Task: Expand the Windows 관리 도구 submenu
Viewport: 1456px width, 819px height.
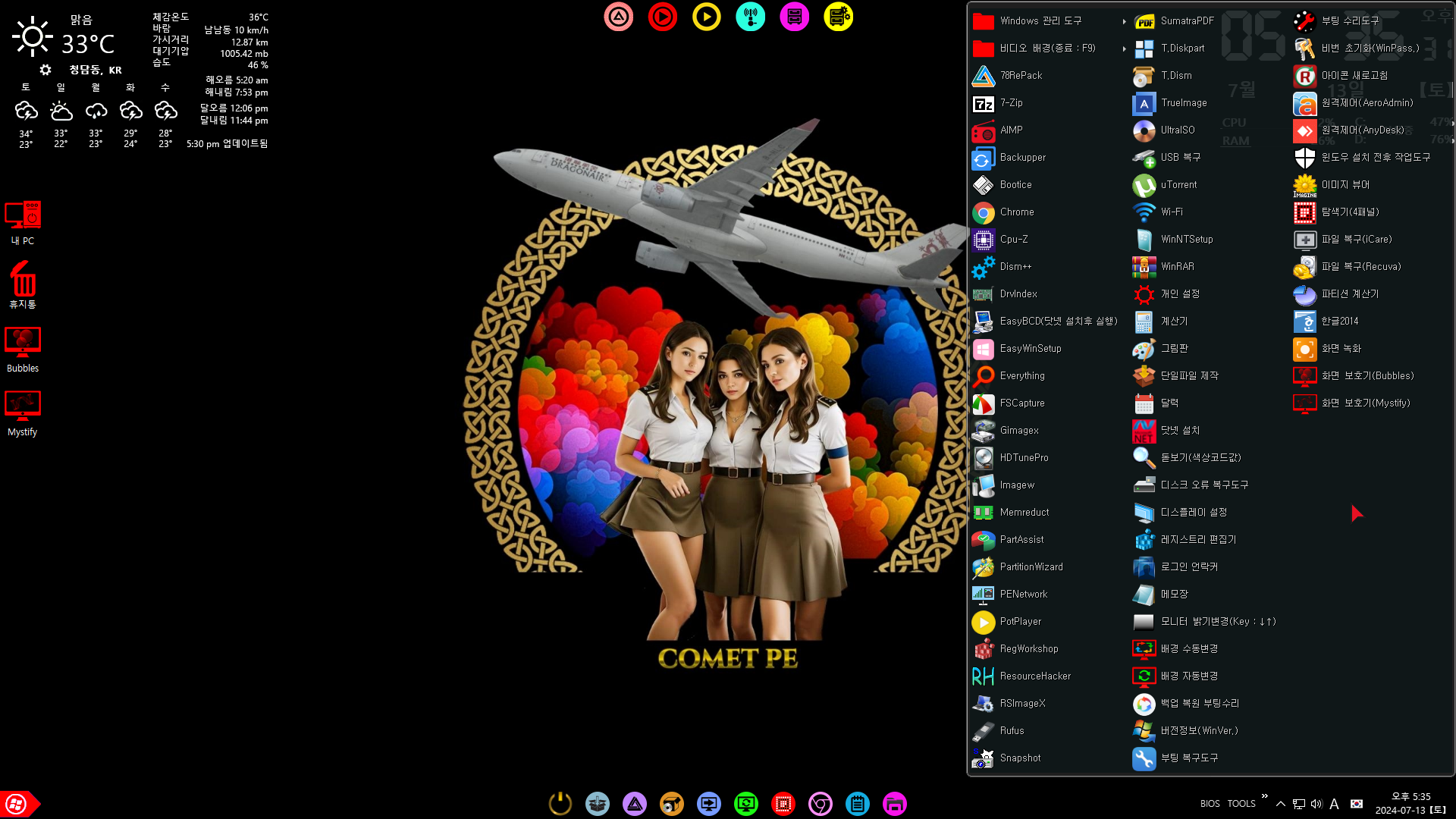Action: 1050,21
